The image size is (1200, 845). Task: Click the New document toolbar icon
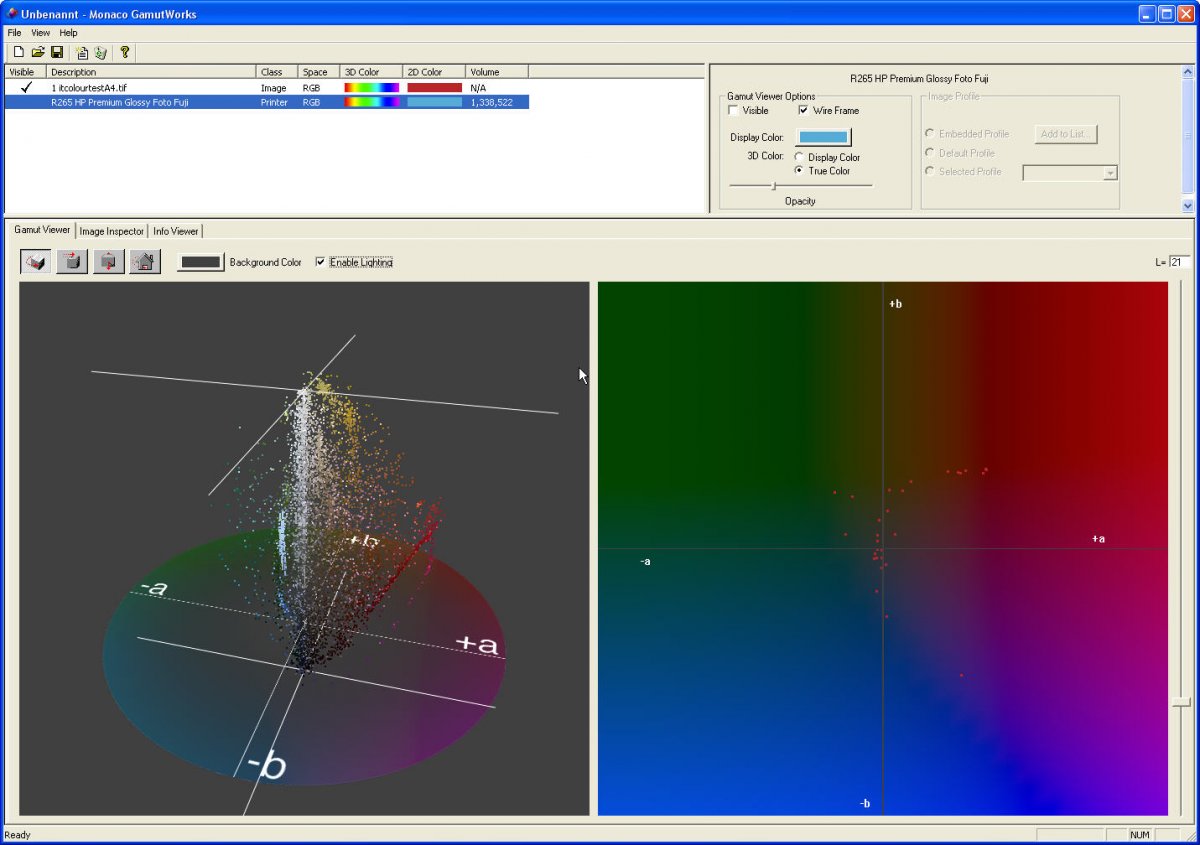pyautogui.click(x=18, y=52)
